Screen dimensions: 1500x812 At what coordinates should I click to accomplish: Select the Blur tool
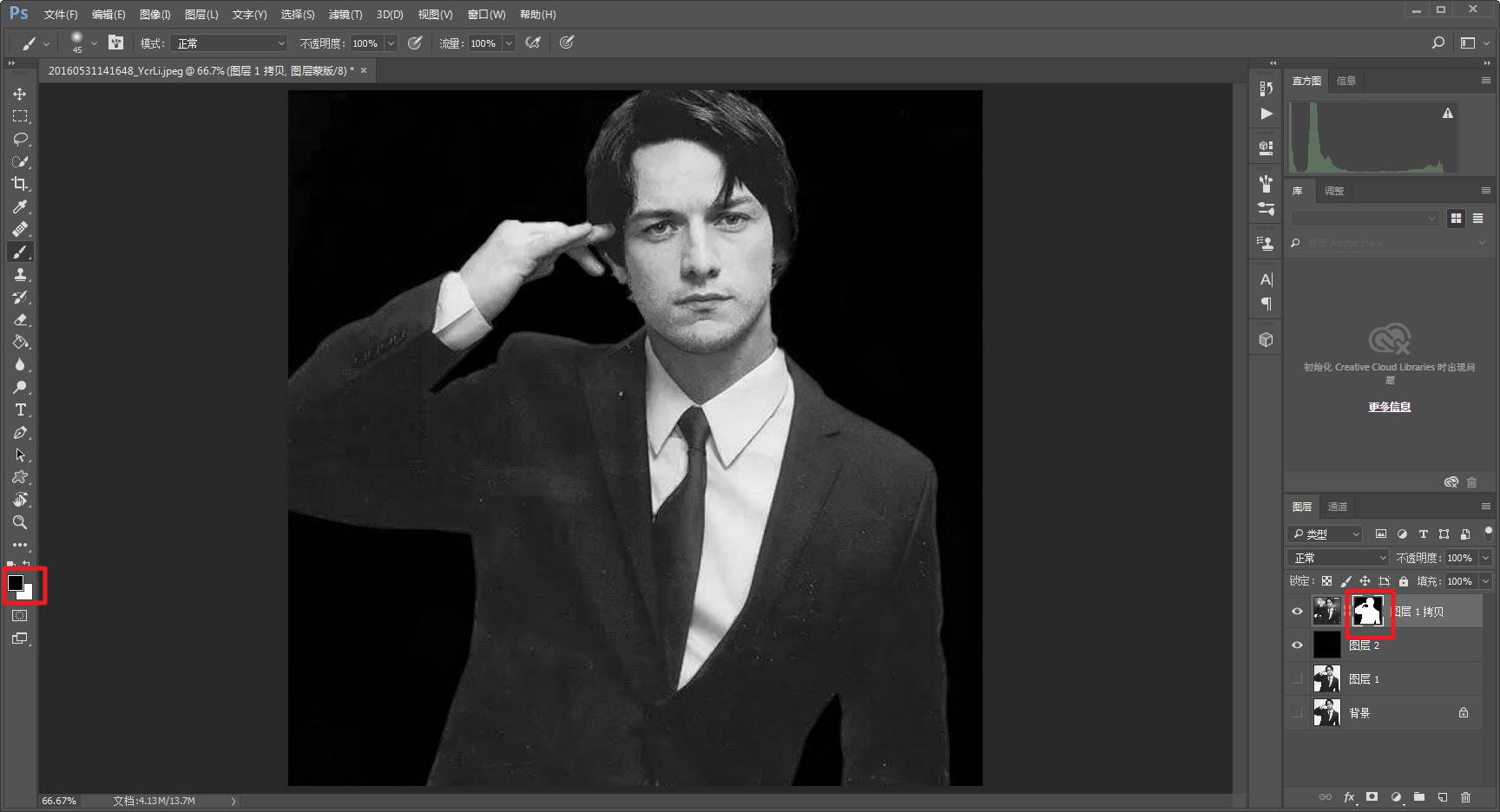20,364
